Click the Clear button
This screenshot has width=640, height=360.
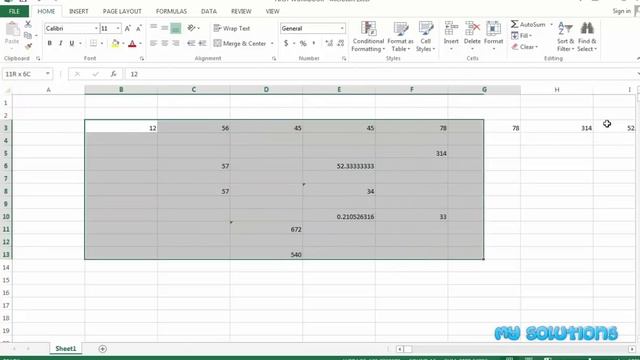[x=524, y=47]
